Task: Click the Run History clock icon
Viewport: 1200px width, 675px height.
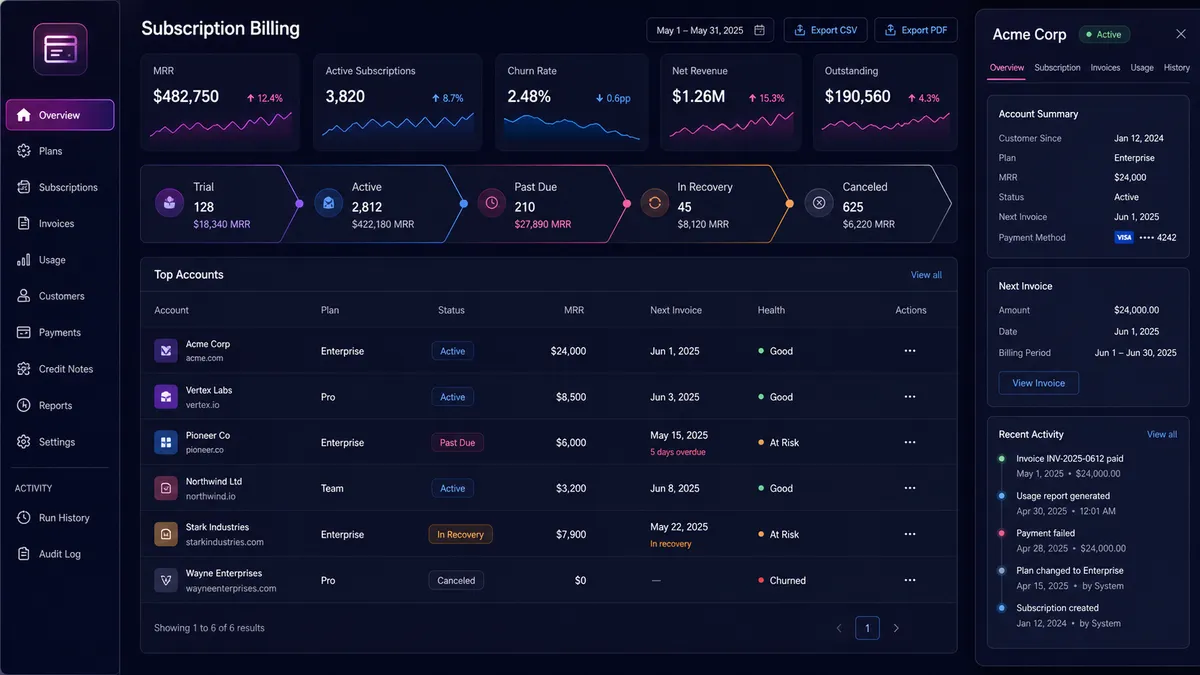Action: 24,518
